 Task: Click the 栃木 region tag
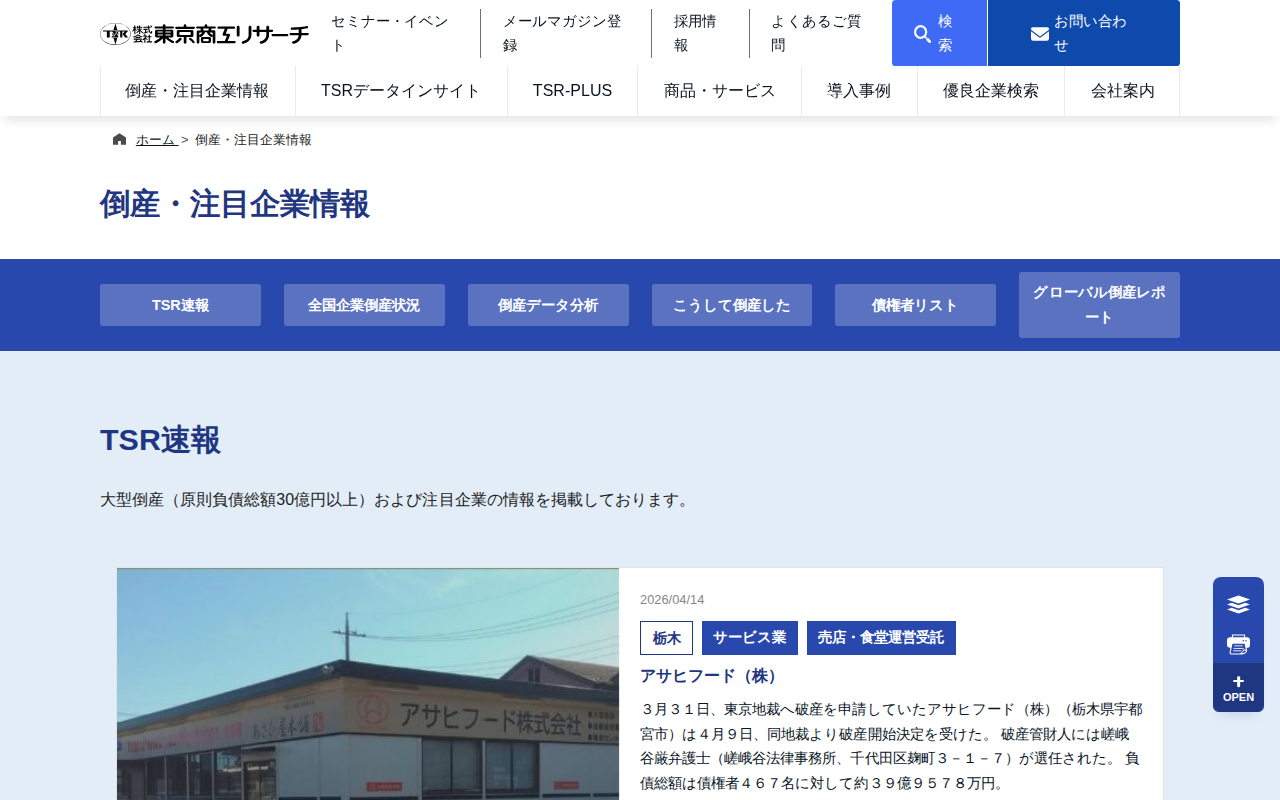[x=666, y=638]
